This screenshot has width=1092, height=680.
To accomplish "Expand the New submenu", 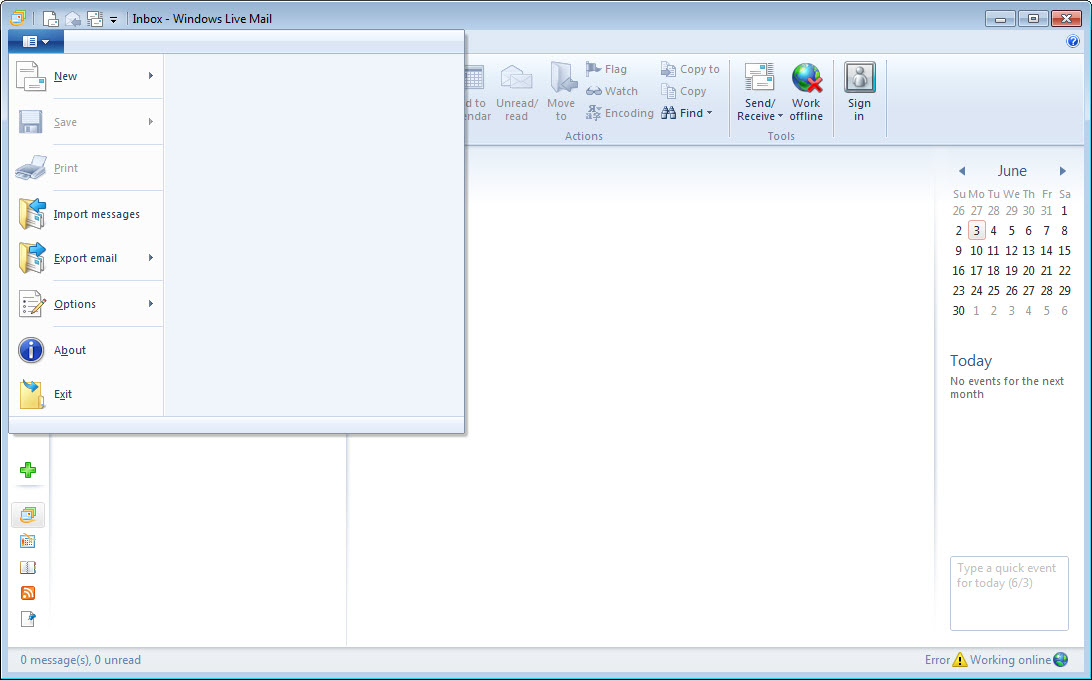I will click(87, 76).
